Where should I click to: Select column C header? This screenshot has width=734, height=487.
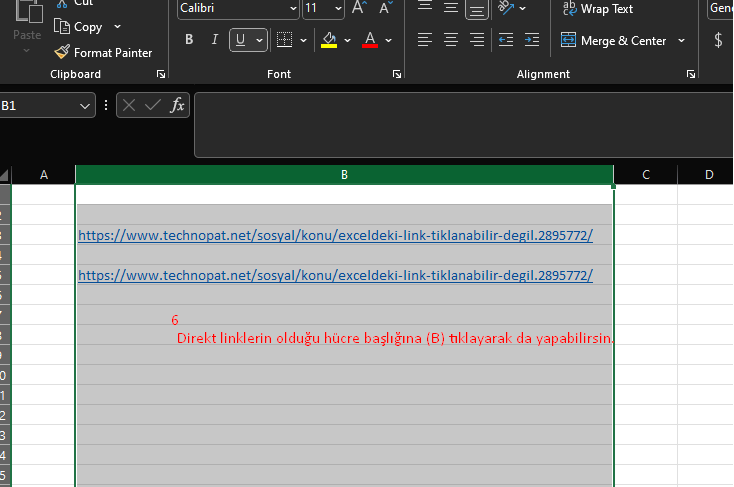point(646,175)
